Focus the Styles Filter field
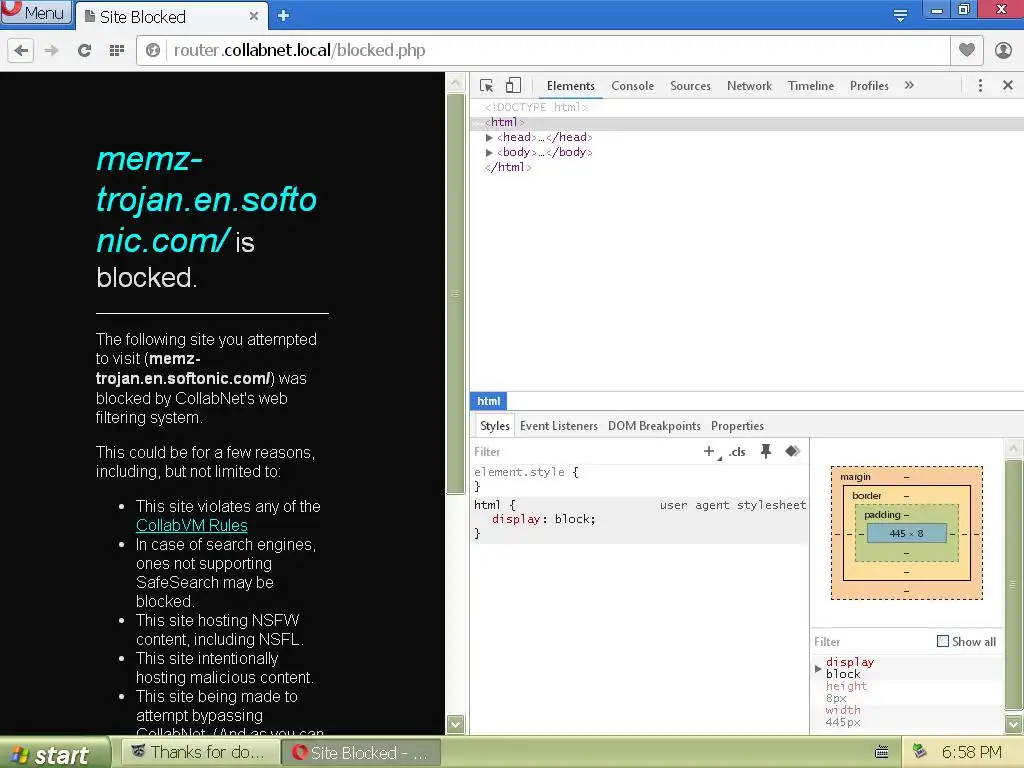 tap(584, 452)
